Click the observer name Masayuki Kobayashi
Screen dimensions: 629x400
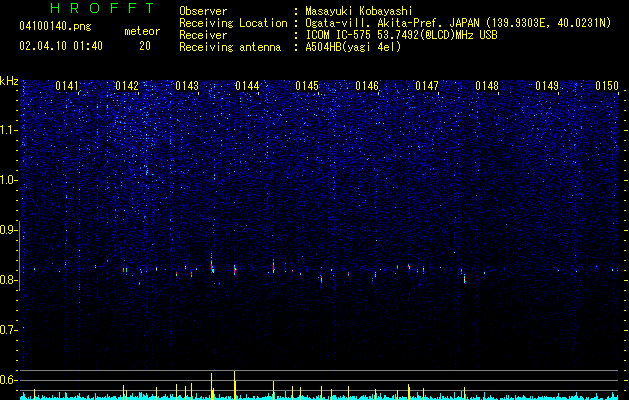click(359, 11)
